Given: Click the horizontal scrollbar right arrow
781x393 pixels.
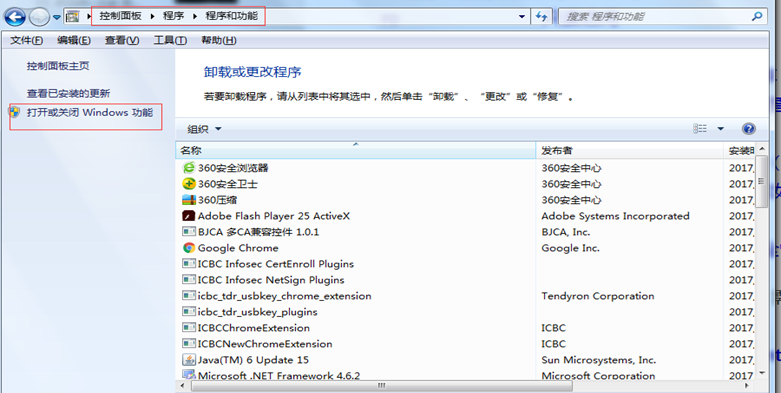Looking at the screenshot, I should coord(746,386).
